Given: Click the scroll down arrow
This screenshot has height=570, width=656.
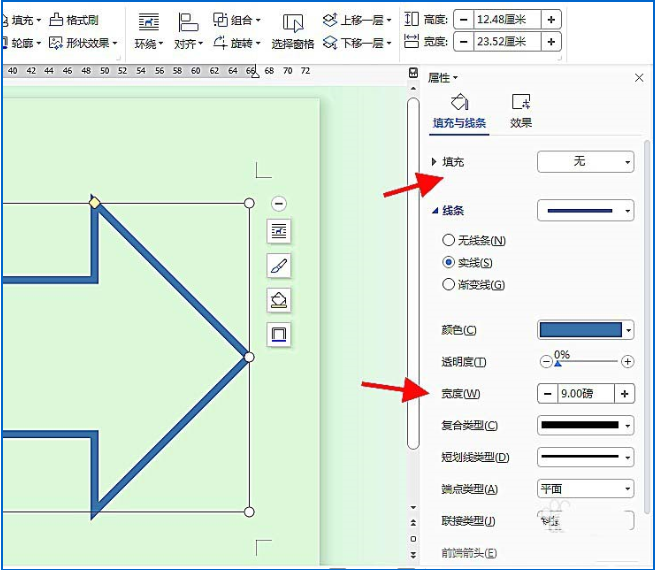Looking at the screenshot, I should coord(413,508).
